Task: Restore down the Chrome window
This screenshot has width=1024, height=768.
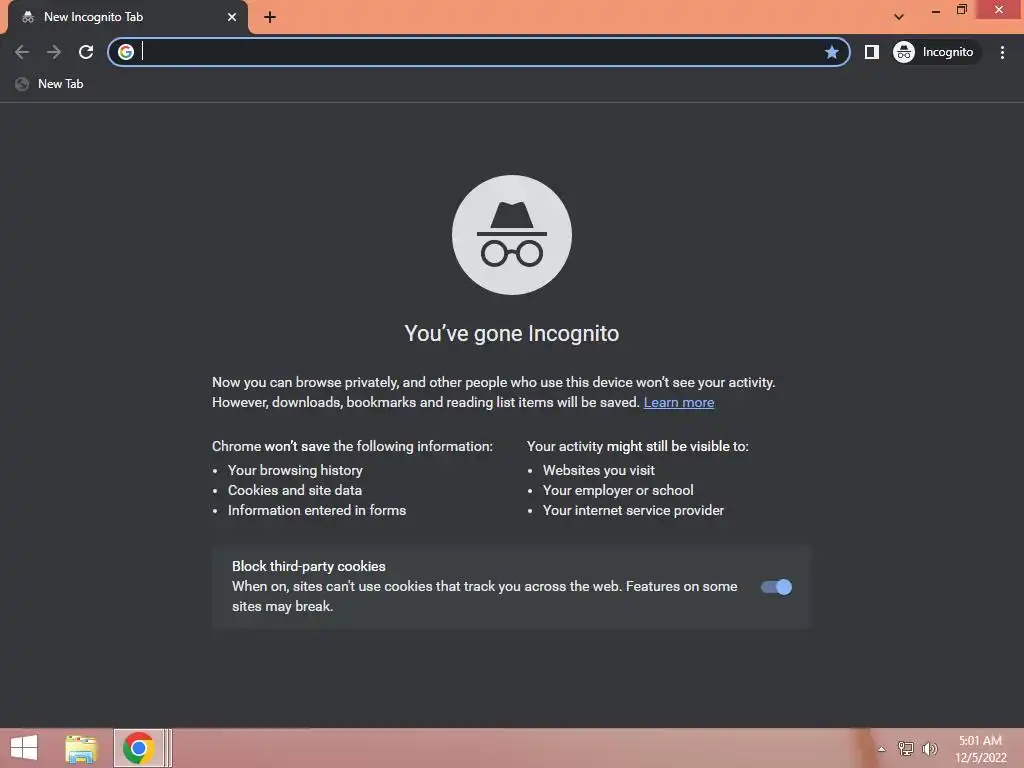Action: 961,9
